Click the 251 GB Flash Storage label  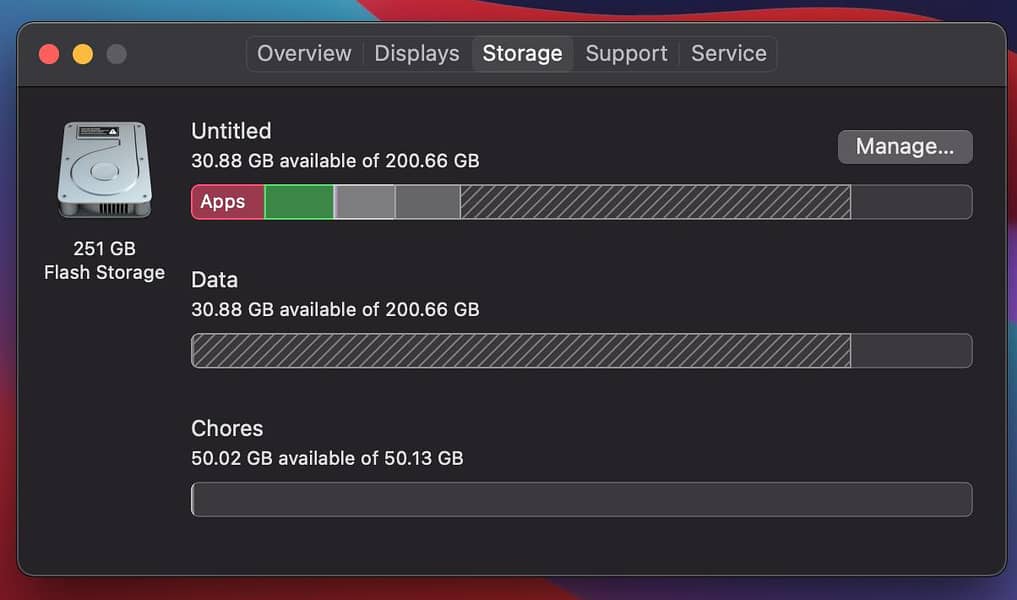click(104, 260)
